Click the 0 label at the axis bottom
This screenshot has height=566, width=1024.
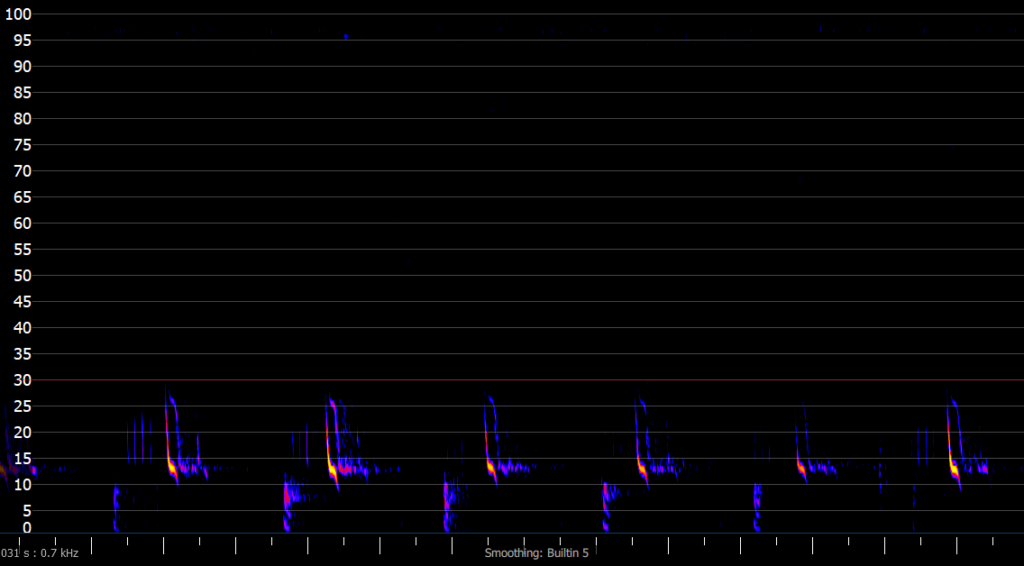pos(27,527)
